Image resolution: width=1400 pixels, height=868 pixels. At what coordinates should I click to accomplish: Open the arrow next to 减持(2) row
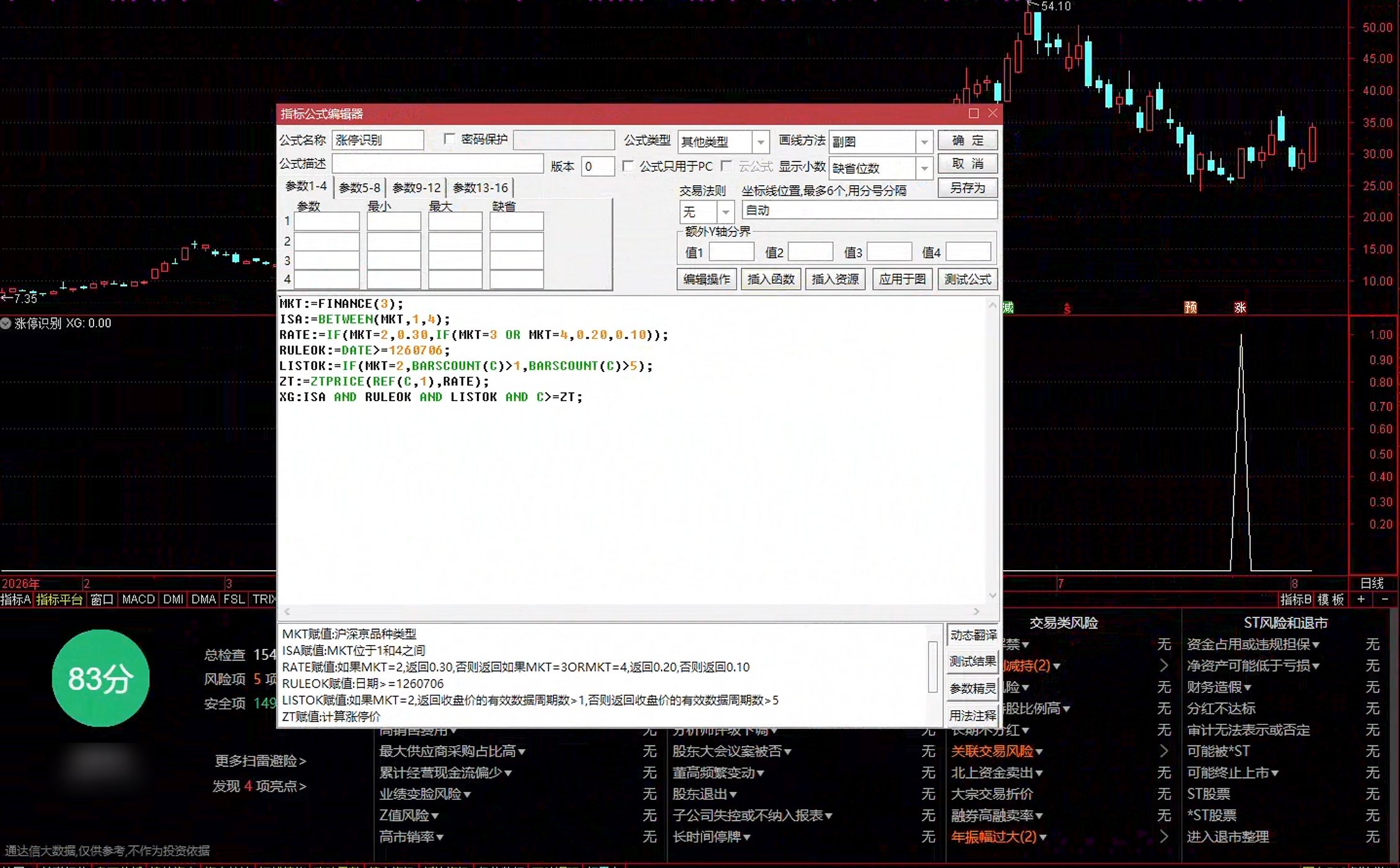coord(1163,666)
